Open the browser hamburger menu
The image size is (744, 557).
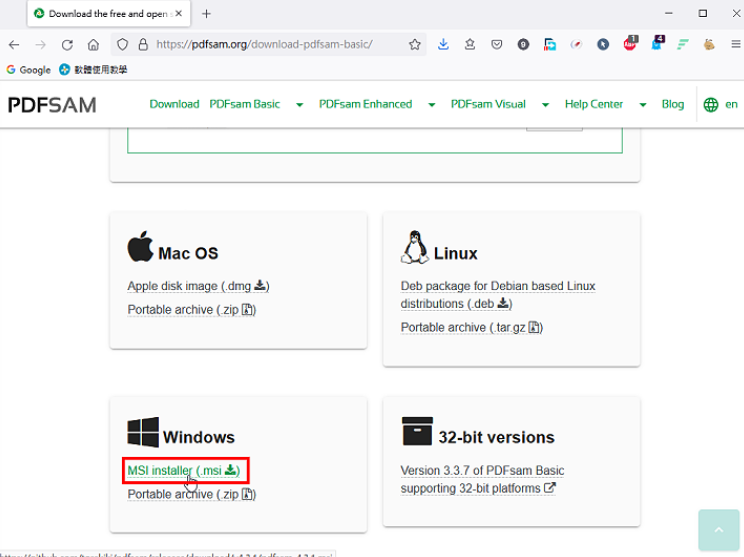736,44
